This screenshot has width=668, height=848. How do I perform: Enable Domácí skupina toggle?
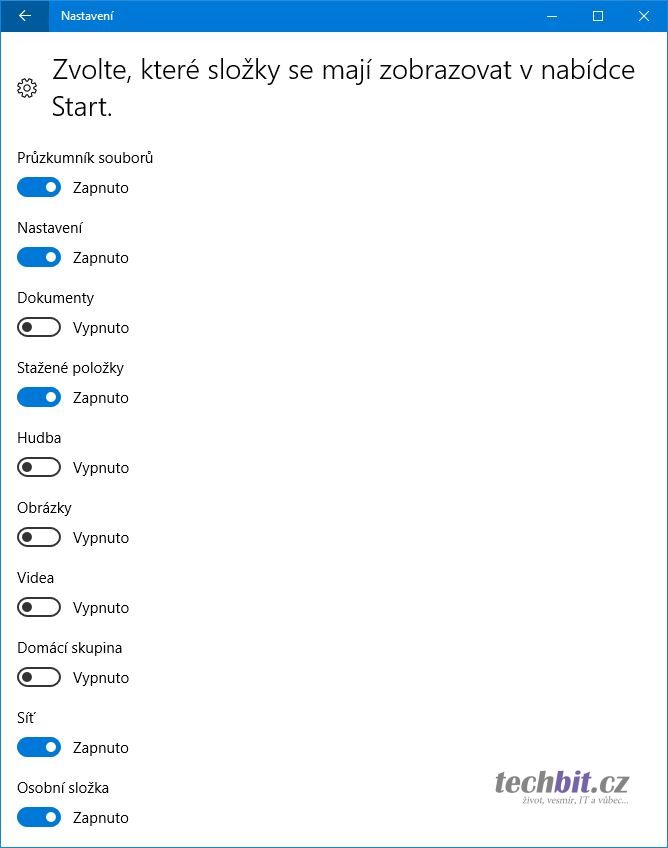39,678
